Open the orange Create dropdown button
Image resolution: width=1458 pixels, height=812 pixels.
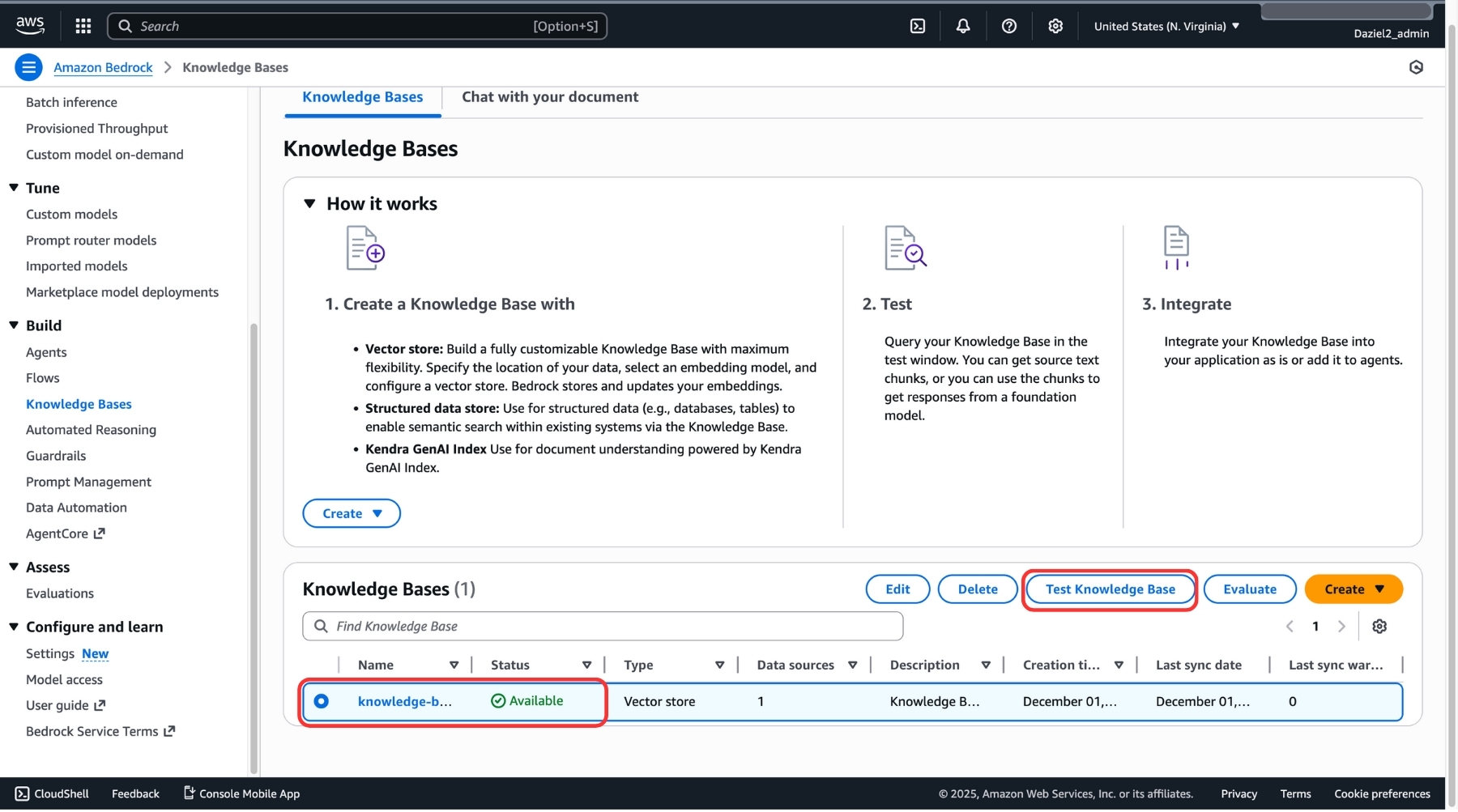pyautogui.click(x=1354, y=589)
